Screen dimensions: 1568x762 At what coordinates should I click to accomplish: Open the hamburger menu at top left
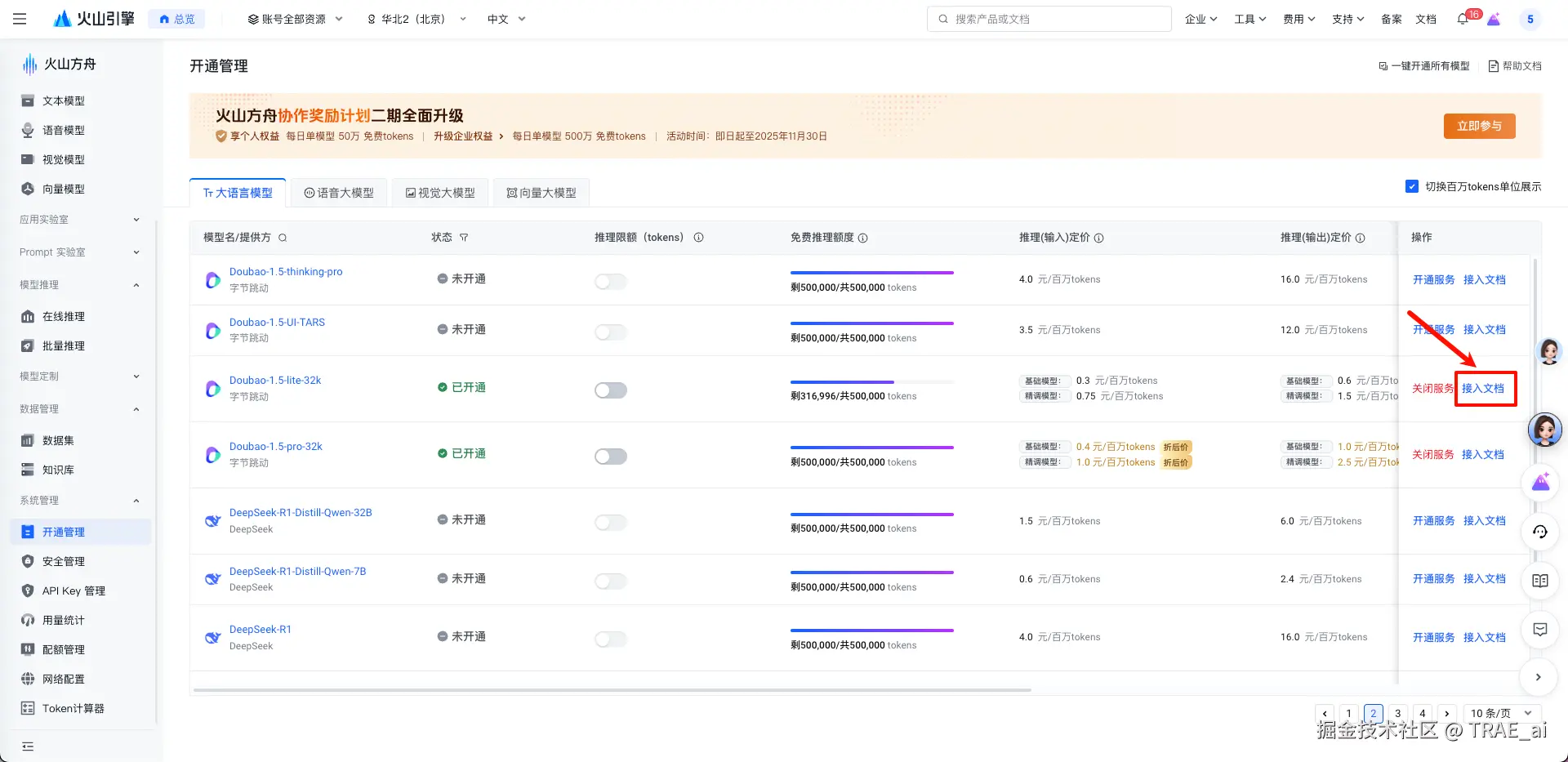coord(20,19)
